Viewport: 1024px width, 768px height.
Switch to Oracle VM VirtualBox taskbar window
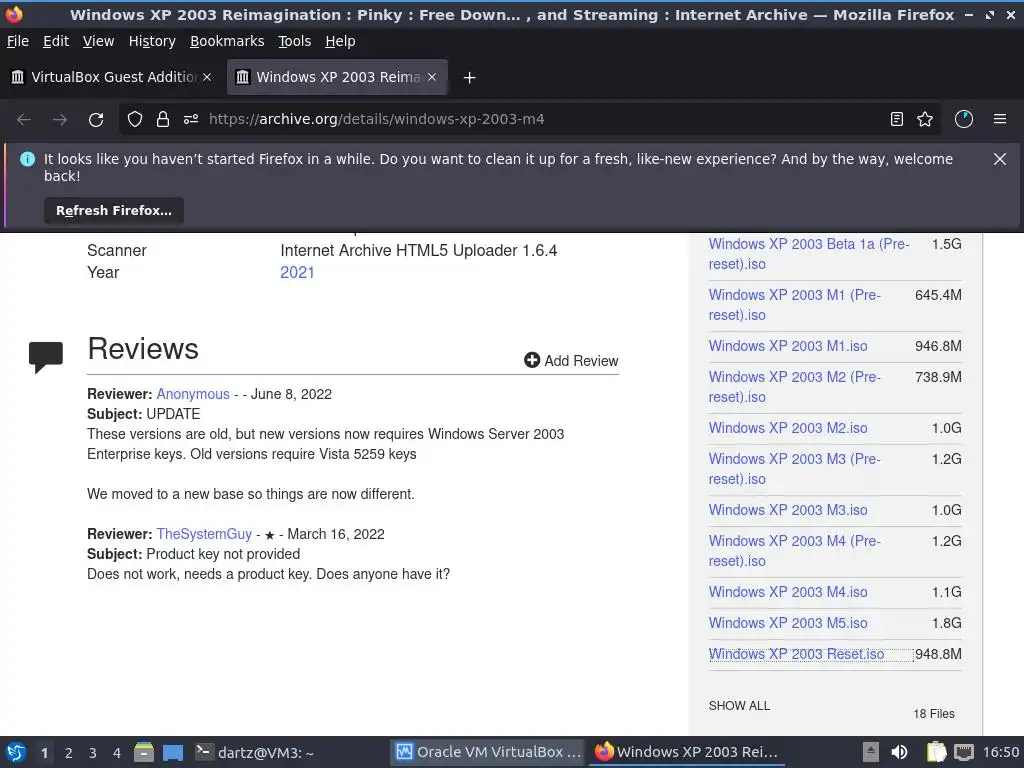488,752
